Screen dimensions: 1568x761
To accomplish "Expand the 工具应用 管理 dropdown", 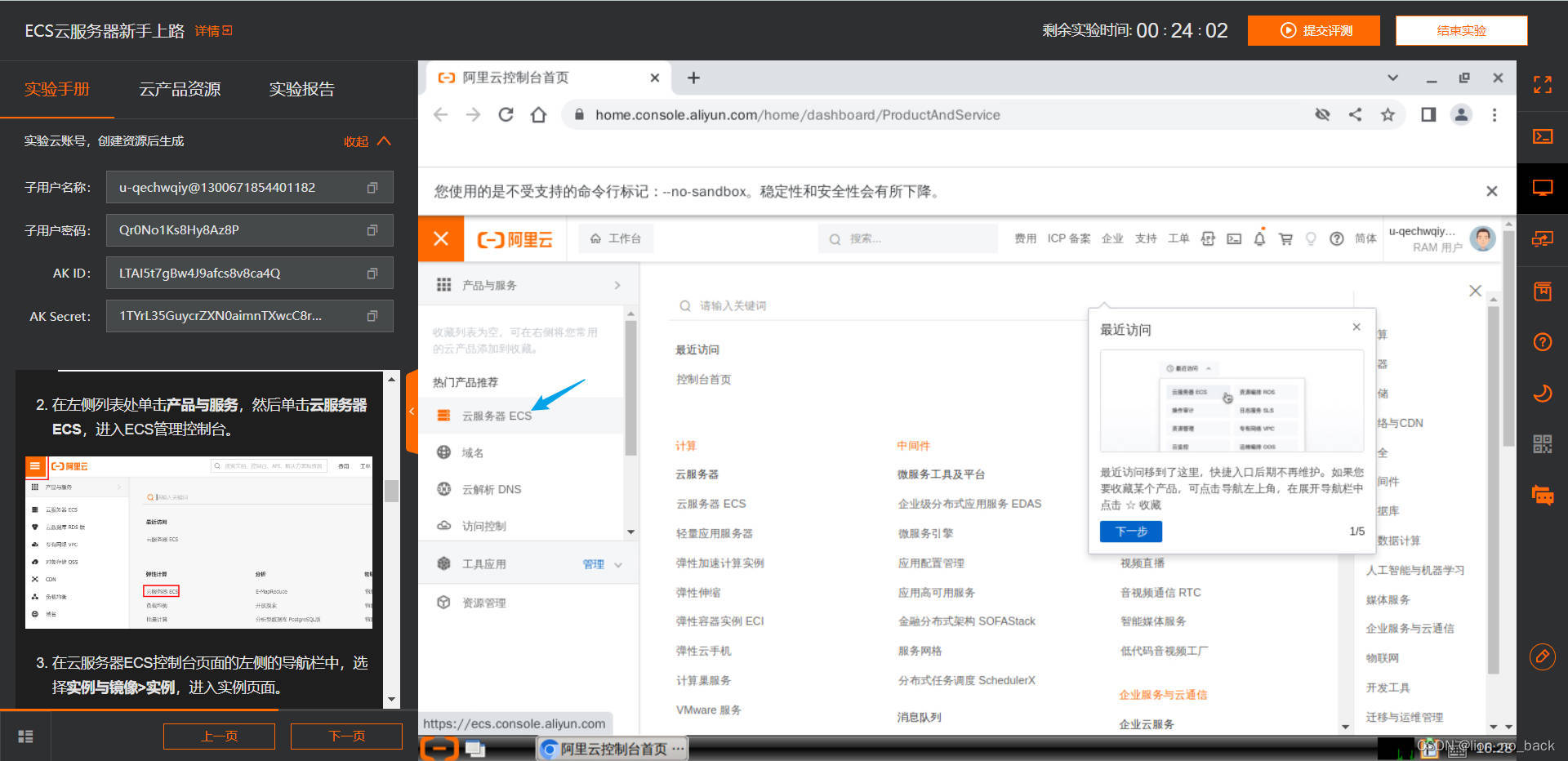I will click(x=603, y=564).
